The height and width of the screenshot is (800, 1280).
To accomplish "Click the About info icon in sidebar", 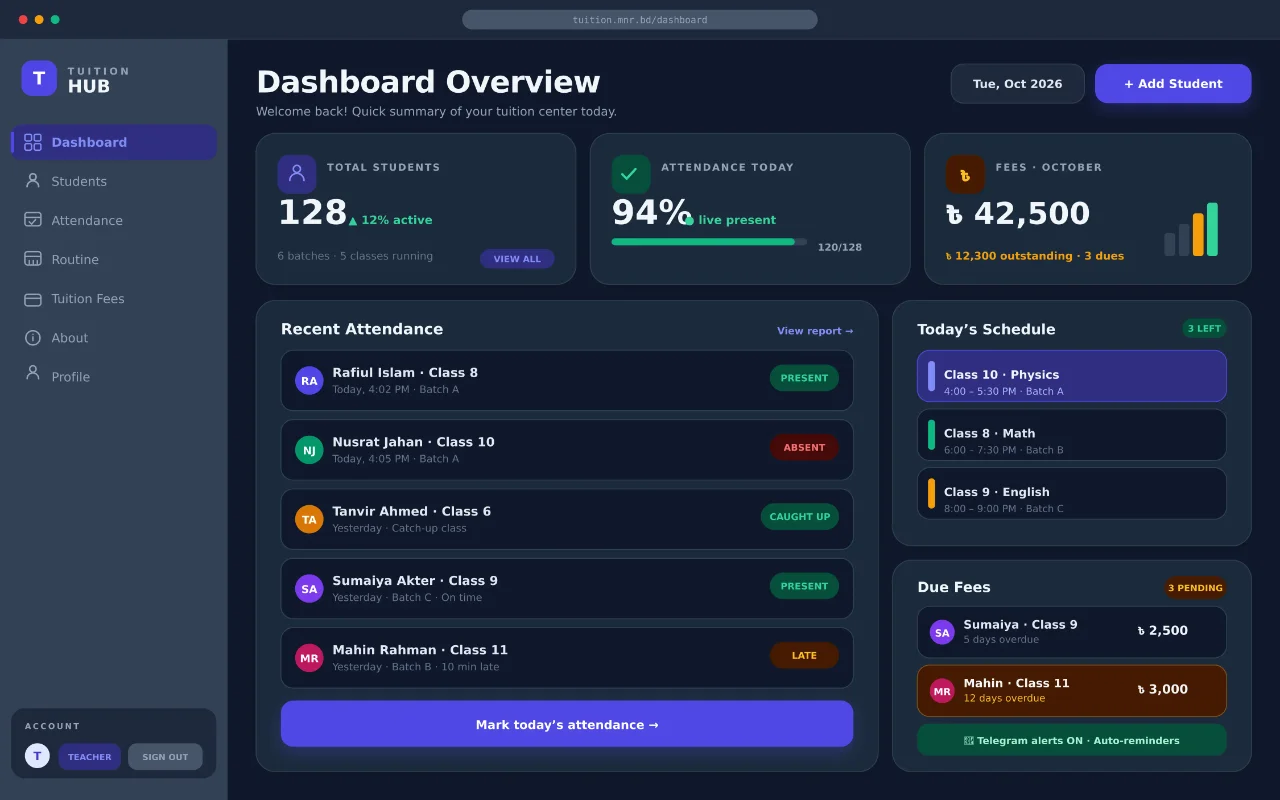I will [33, 338].
